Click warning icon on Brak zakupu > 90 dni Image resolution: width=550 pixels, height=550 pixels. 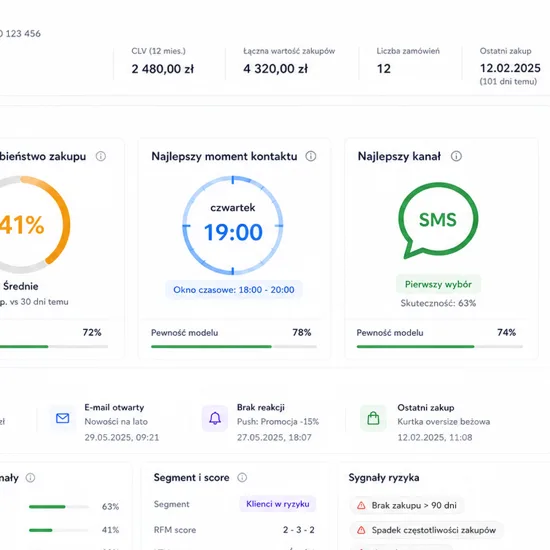[361, 505]
